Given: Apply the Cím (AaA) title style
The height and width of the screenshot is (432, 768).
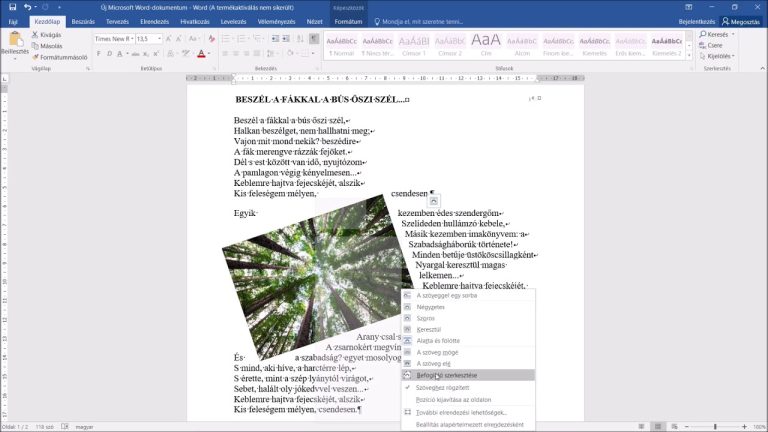Looking at the screenshot, I should point(486,45).
